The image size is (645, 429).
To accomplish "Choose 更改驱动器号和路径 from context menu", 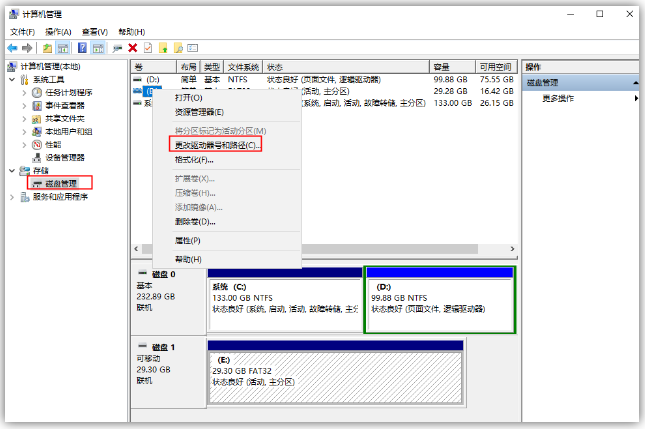I will click(x=217, y=145).
